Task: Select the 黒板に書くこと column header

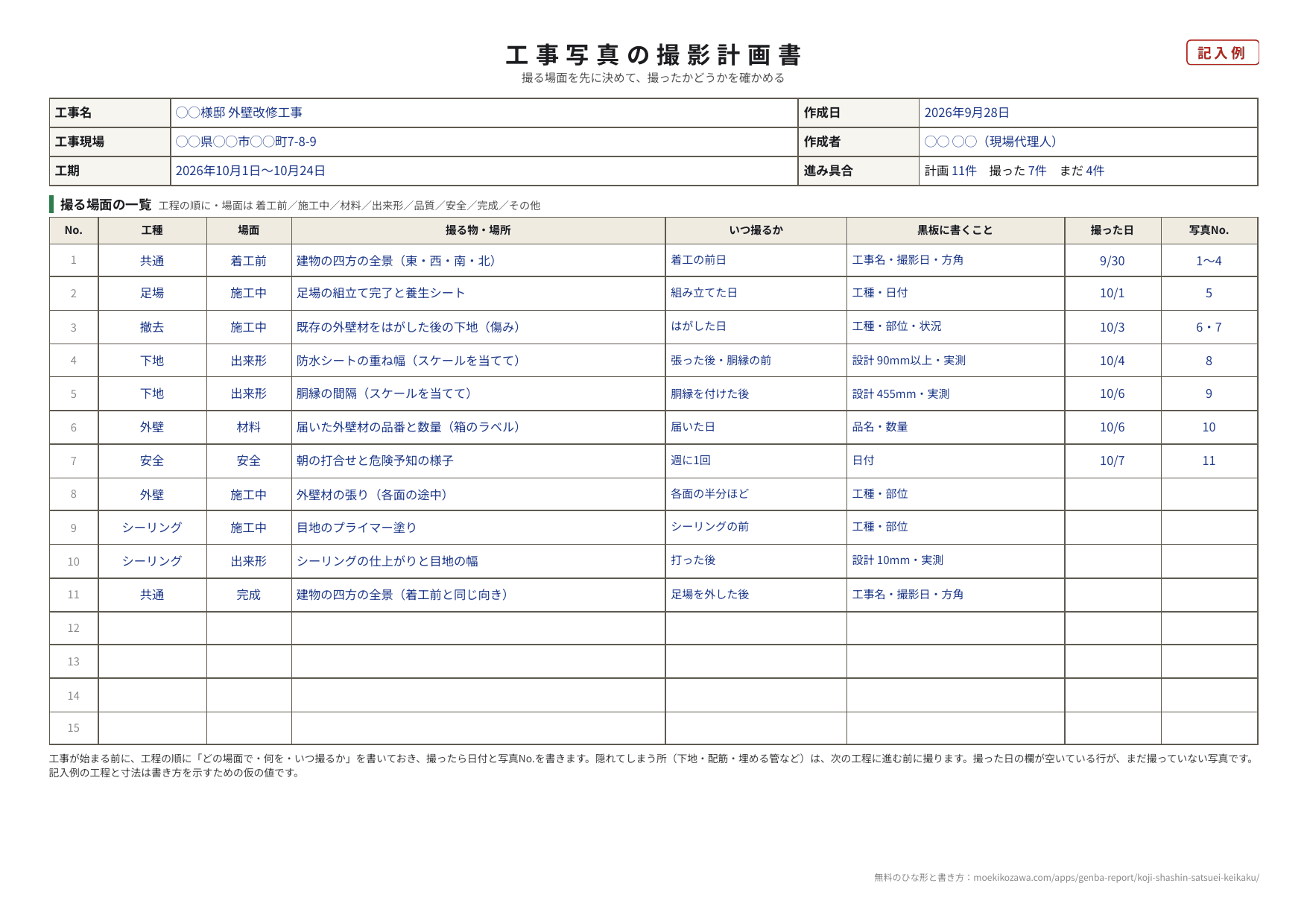Action: coord(955,230)
